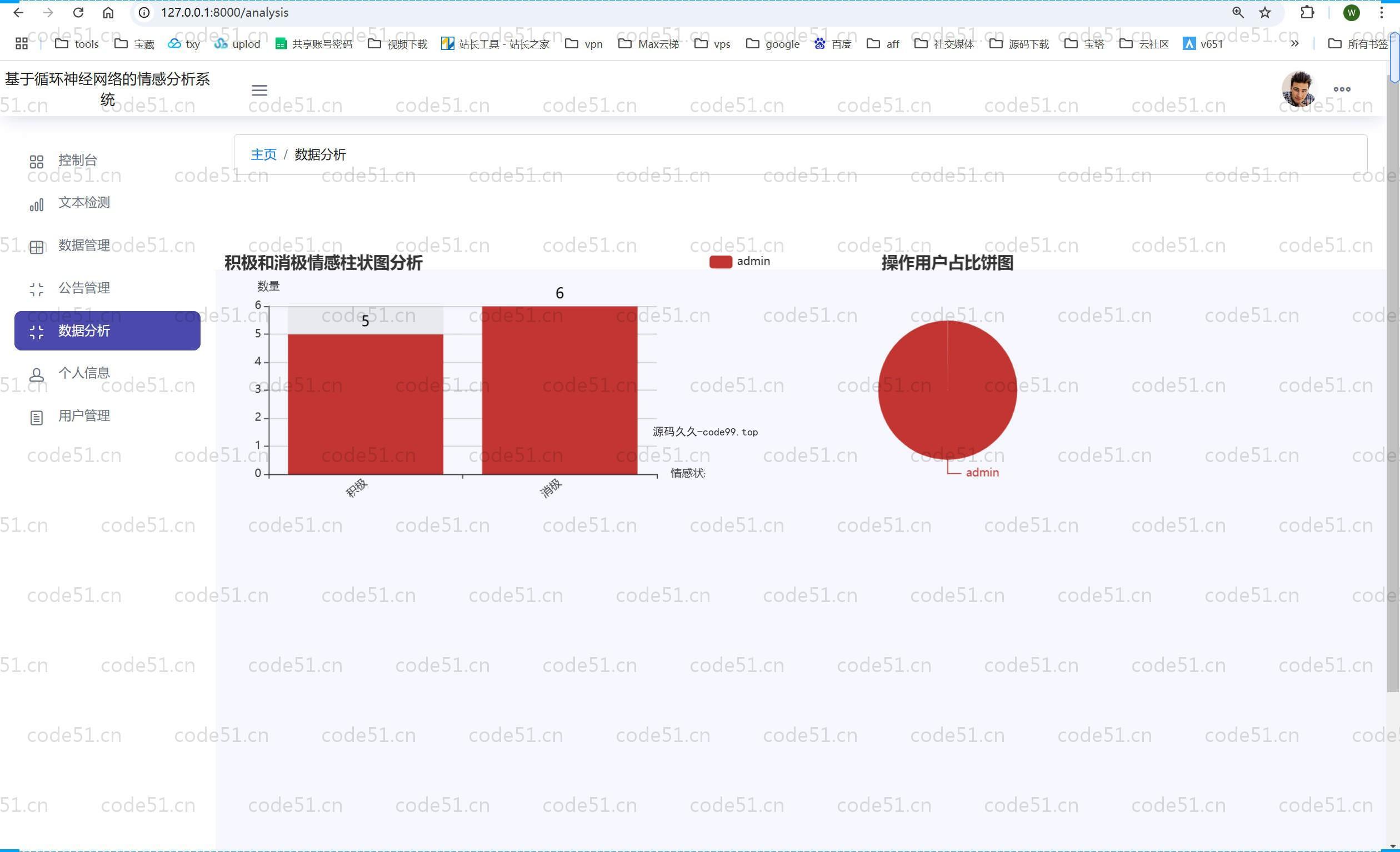Viewport: 1400px width, 852px height.
Task: Click the 积极和消极情感柱状图分析 chart title
Action: click(323, 263)
